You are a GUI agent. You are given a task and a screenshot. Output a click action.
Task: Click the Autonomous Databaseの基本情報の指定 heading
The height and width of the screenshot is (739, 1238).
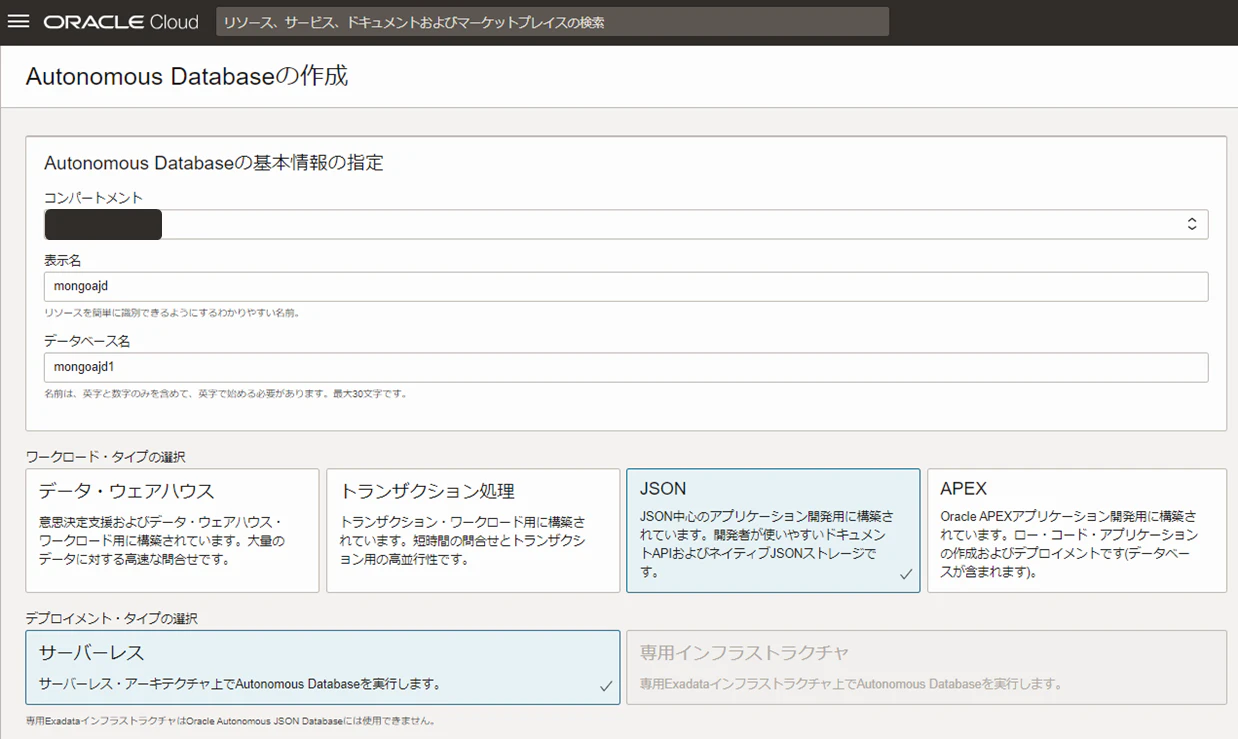pyautogui.click(x=214, y=162)
